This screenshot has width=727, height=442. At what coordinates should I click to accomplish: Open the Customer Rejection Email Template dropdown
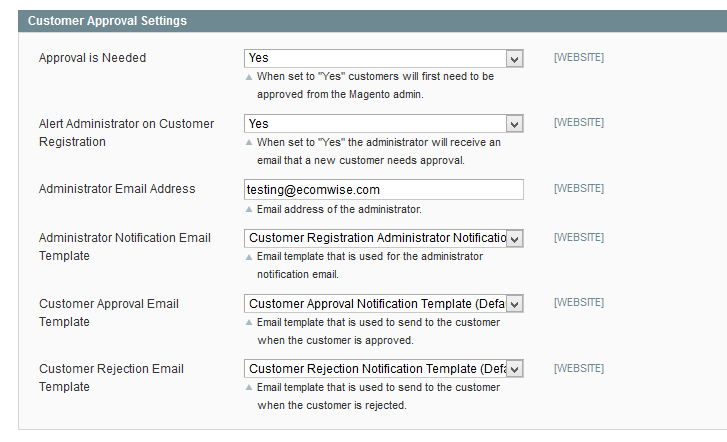383,369
